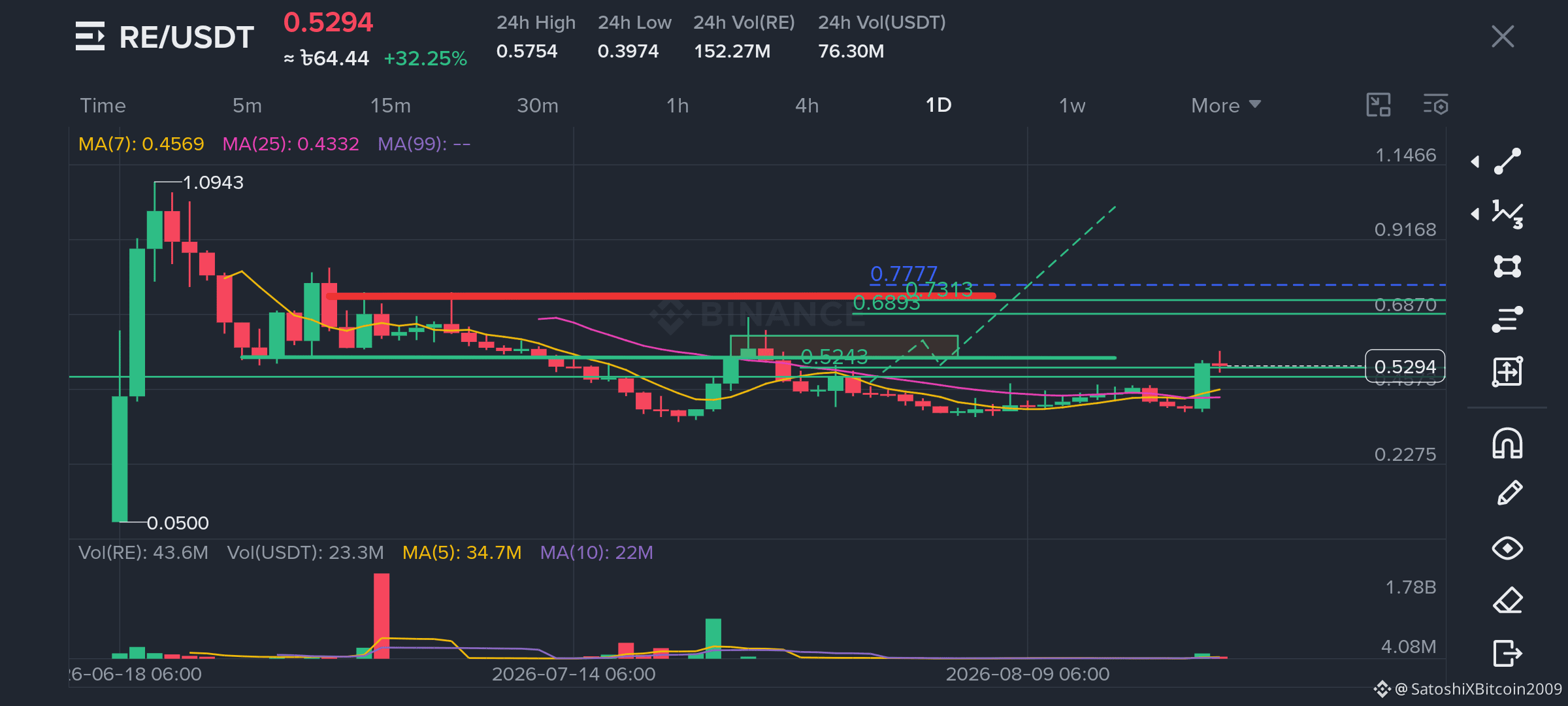Select the wave pattern drawing tool
Viewport: 1568px width, 706px height.
[x=1507, y=214]
